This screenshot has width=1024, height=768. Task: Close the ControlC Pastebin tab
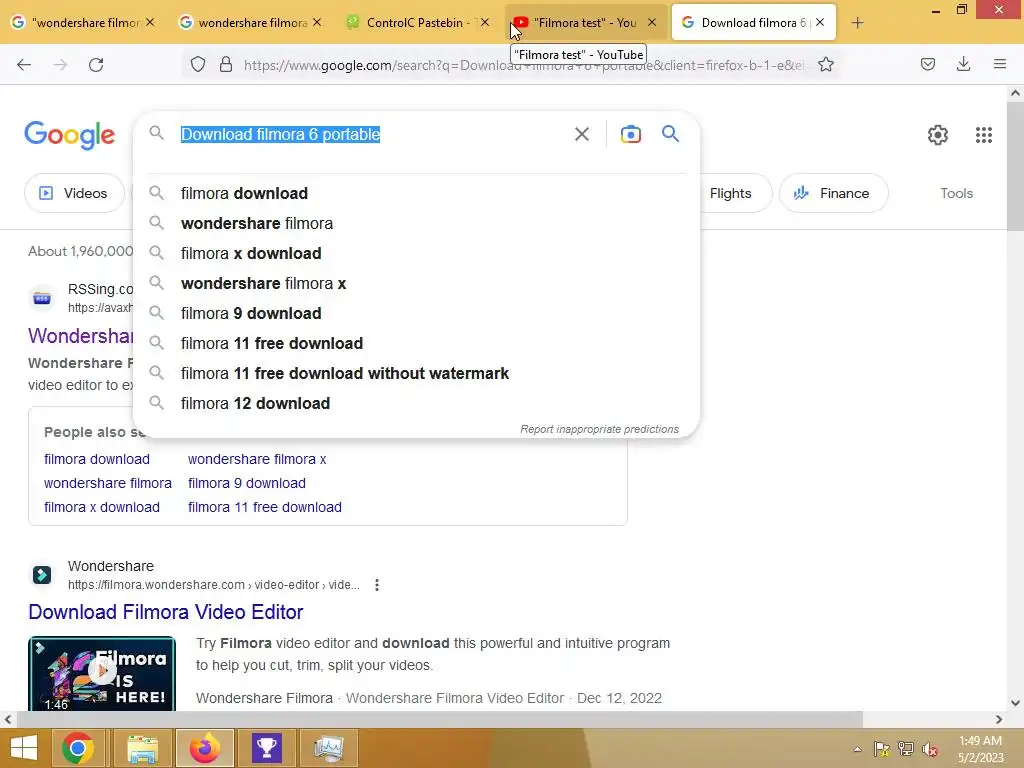[485, 22]
